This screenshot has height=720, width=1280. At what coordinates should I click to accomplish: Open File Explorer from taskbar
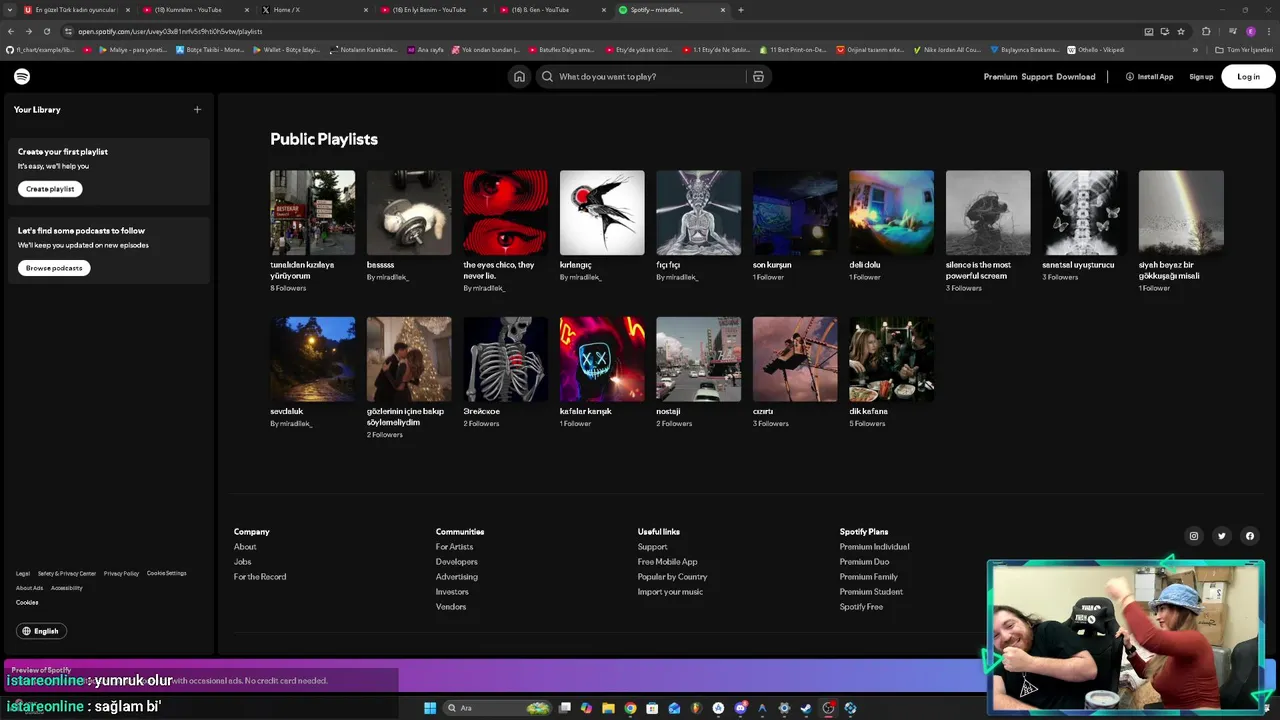point(608,708)
